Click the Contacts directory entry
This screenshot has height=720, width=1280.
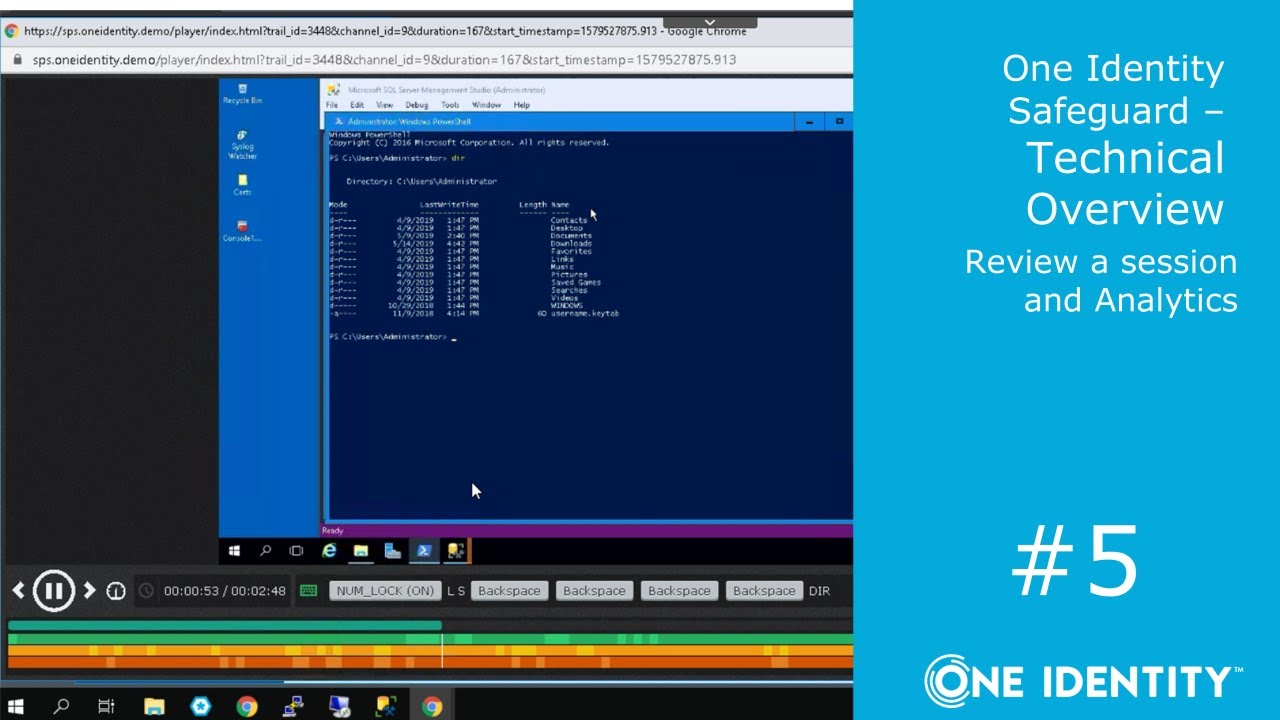[x=569, y=220]
